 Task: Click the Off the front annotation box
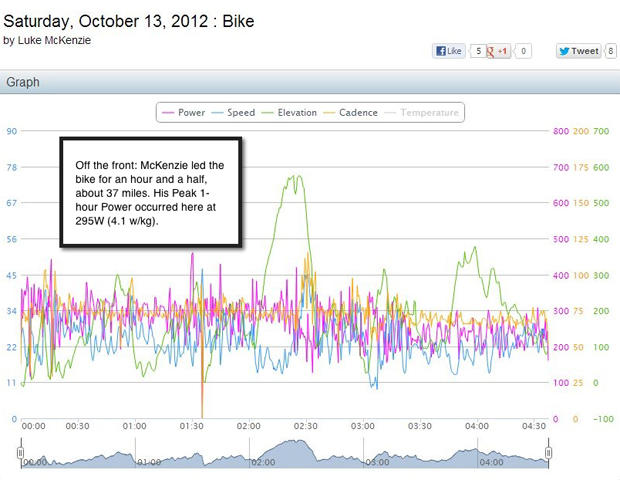pos(151,189)
